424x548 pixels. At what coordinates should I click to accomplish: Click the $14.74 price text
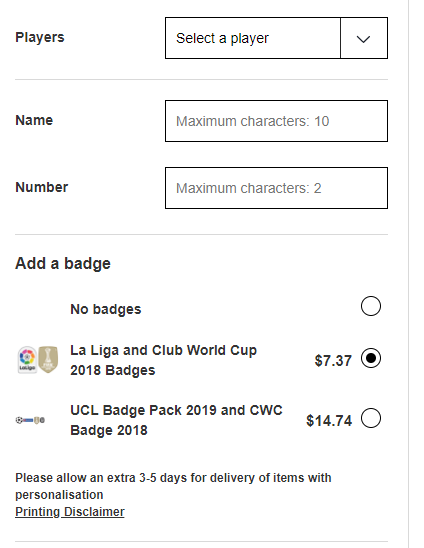(329, 421)
